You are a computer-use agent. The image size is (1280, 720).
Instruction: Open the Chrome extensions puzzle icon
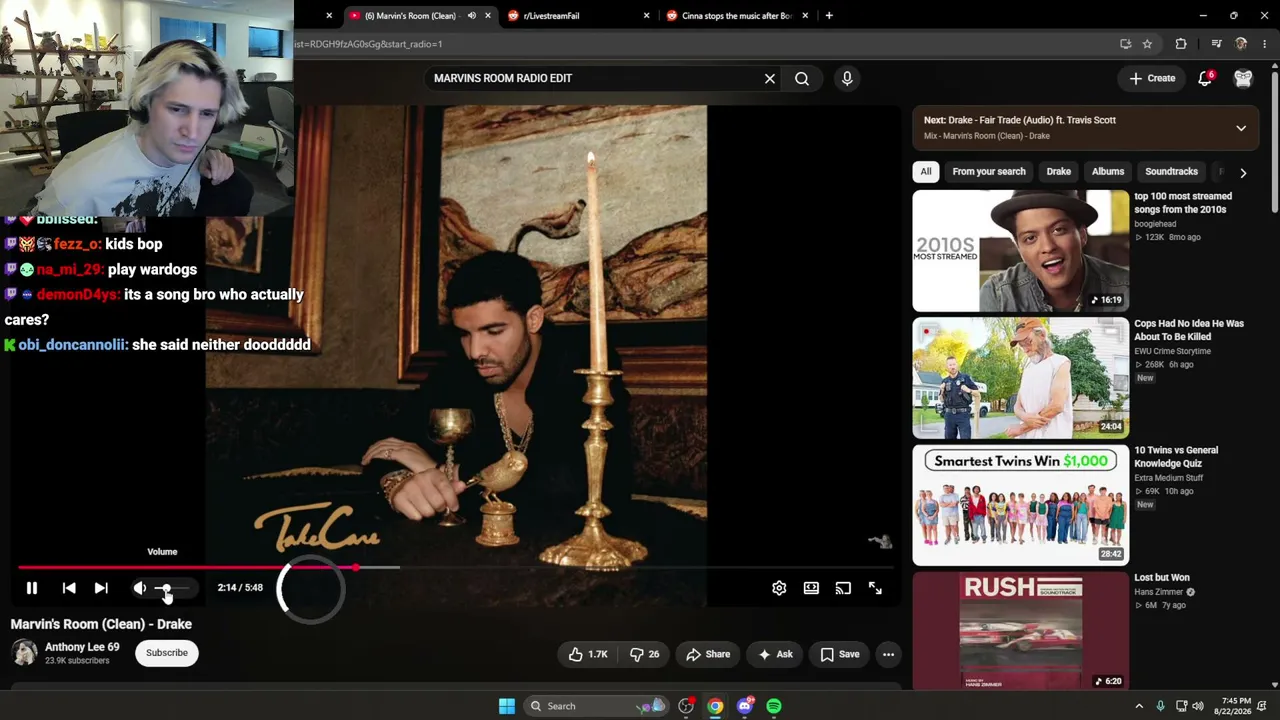pyautogui.click(x=1181, y=44)
